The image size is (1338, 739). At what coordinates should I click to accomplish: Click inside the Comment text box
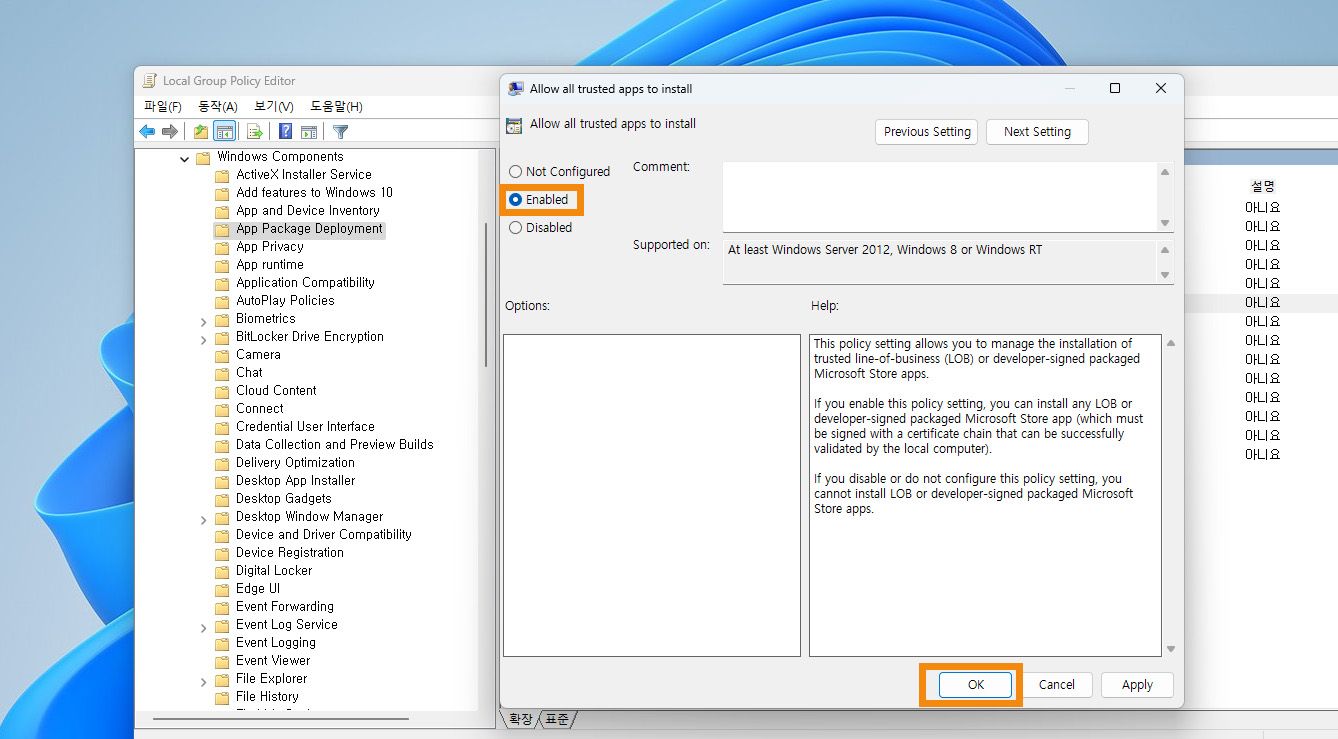click(x=940, y=197)
